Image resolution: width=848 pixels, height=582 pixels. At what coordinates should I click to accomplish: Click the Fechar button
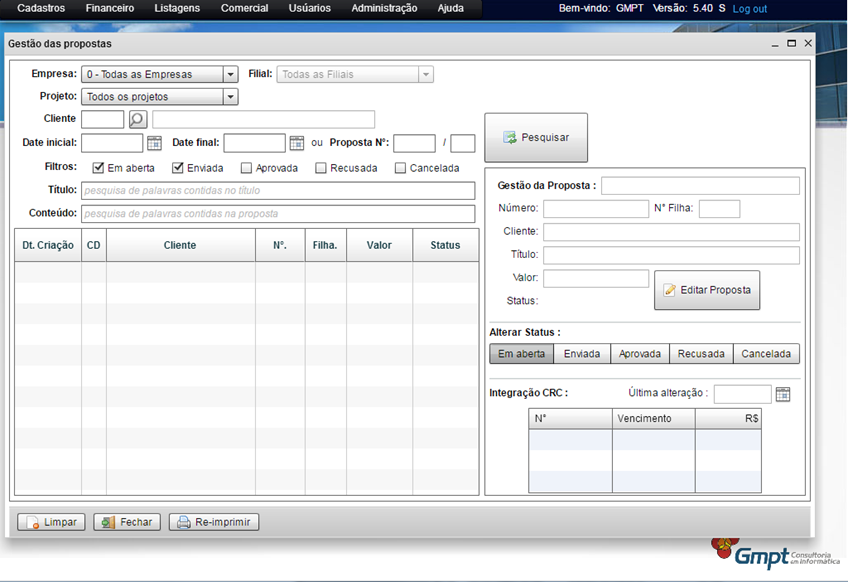click(x=127, y=522)
